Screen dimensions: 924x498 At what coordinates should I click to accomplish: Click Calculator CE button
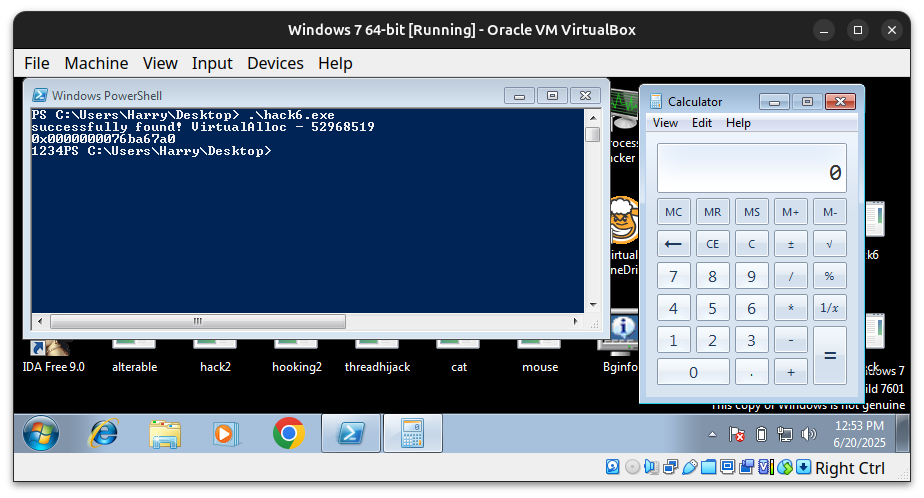coord(712,243)
